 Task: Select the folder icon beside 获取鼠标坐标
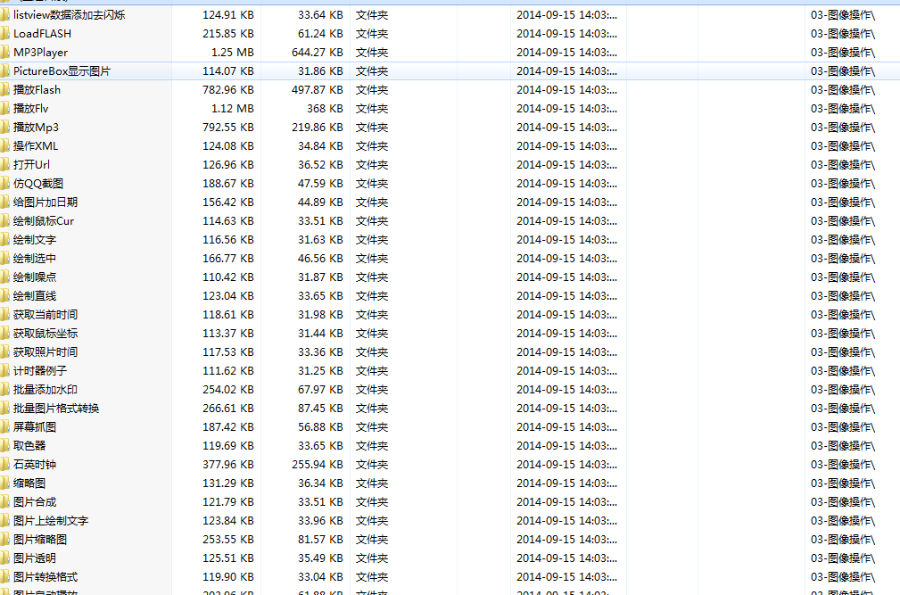5,333
